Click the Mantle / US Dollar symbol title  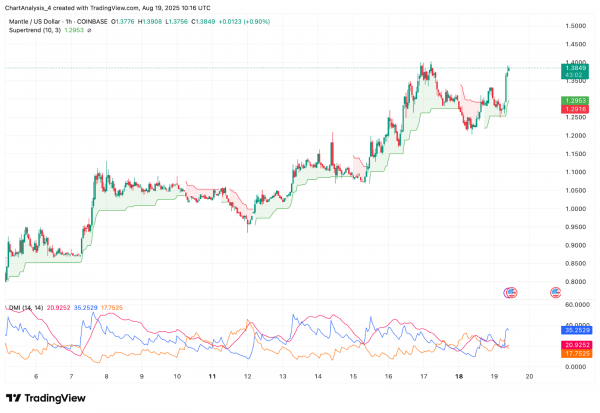(34, 22)
